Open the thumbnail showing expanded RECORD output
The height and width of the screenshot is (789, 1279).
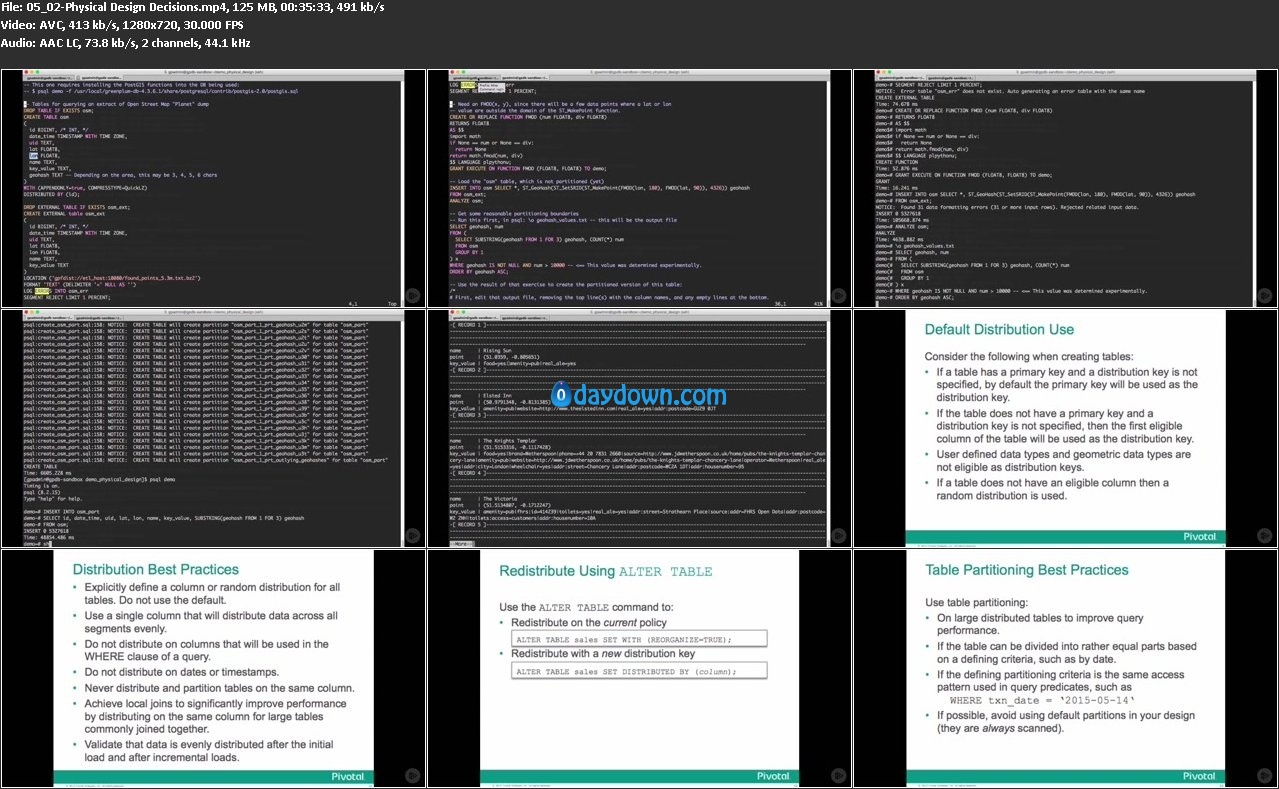pyautogui.click(x=639, y=428)
